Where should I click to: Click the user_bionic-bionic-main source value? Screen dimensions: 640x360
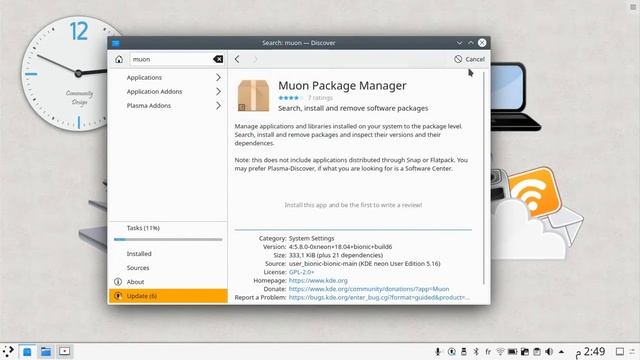tap(364, 264)
